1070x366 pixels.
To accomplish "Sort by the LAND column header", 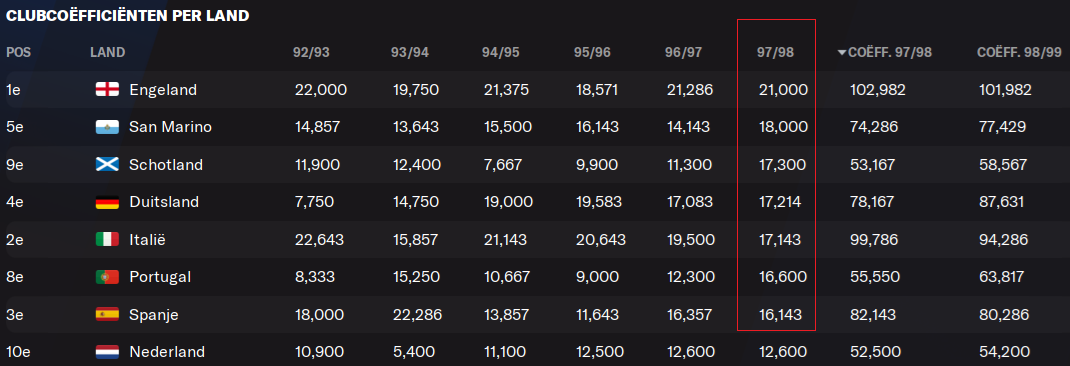I will click(107, 53).
